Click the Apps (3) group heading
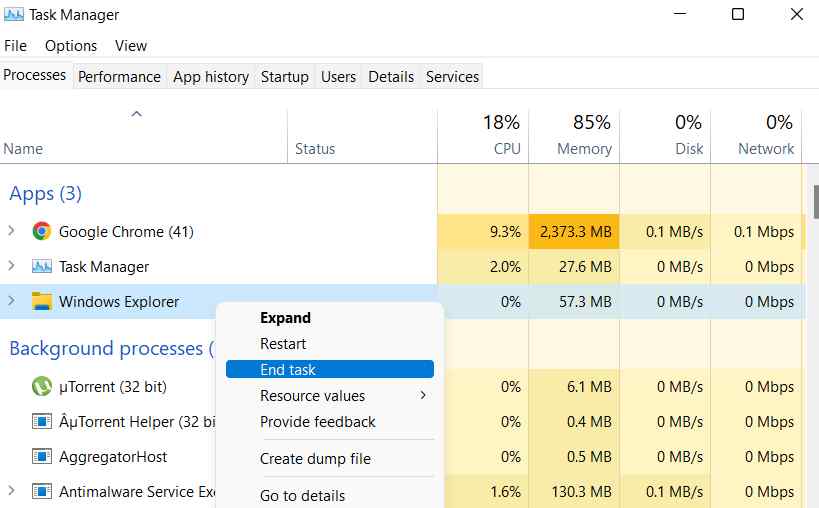Viewport: 819px width, 508px height. pyautogui.click(x=45, y=194)
